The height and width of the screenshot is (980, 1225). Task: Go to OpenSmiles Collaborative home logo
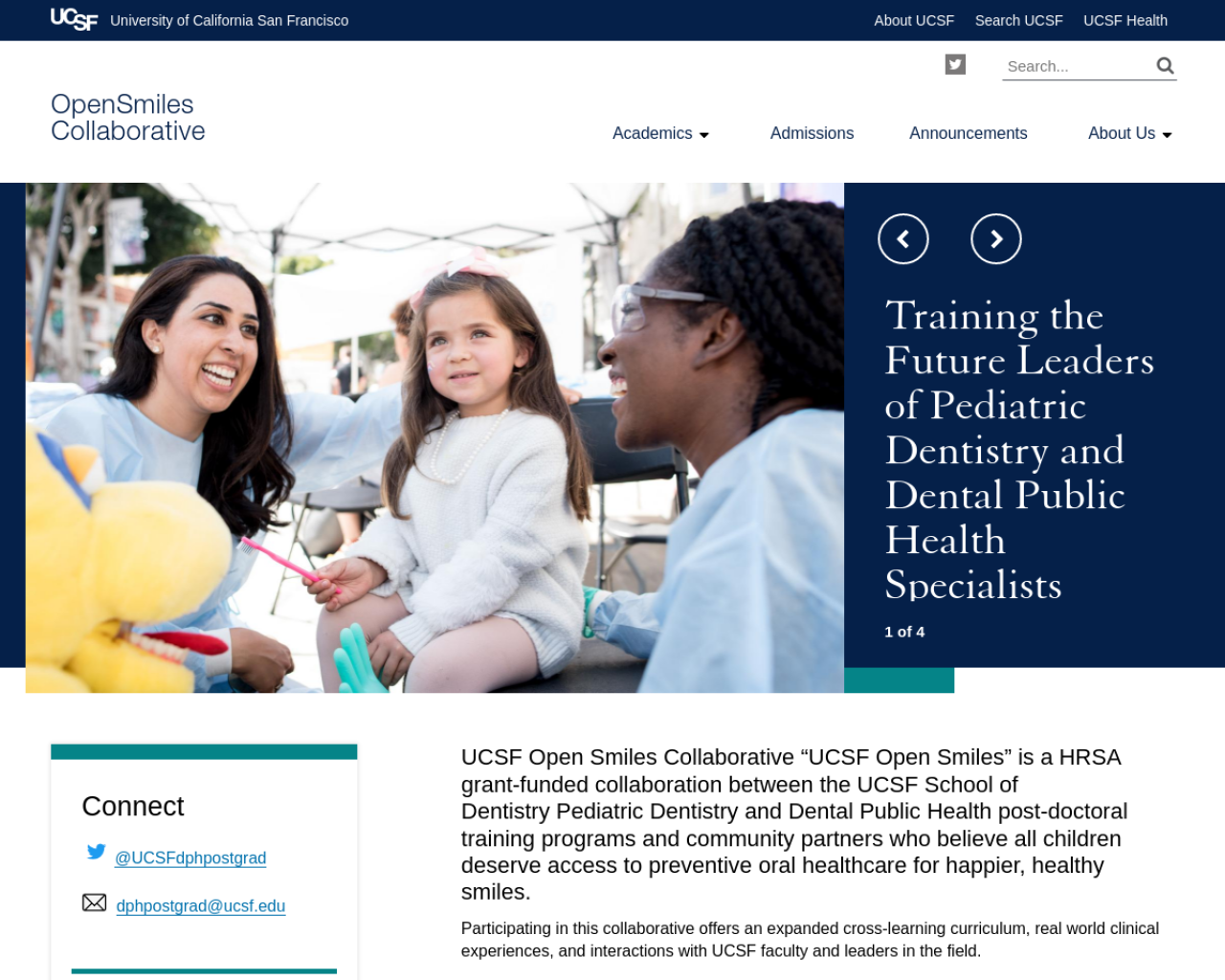click(x=127, y=118)
